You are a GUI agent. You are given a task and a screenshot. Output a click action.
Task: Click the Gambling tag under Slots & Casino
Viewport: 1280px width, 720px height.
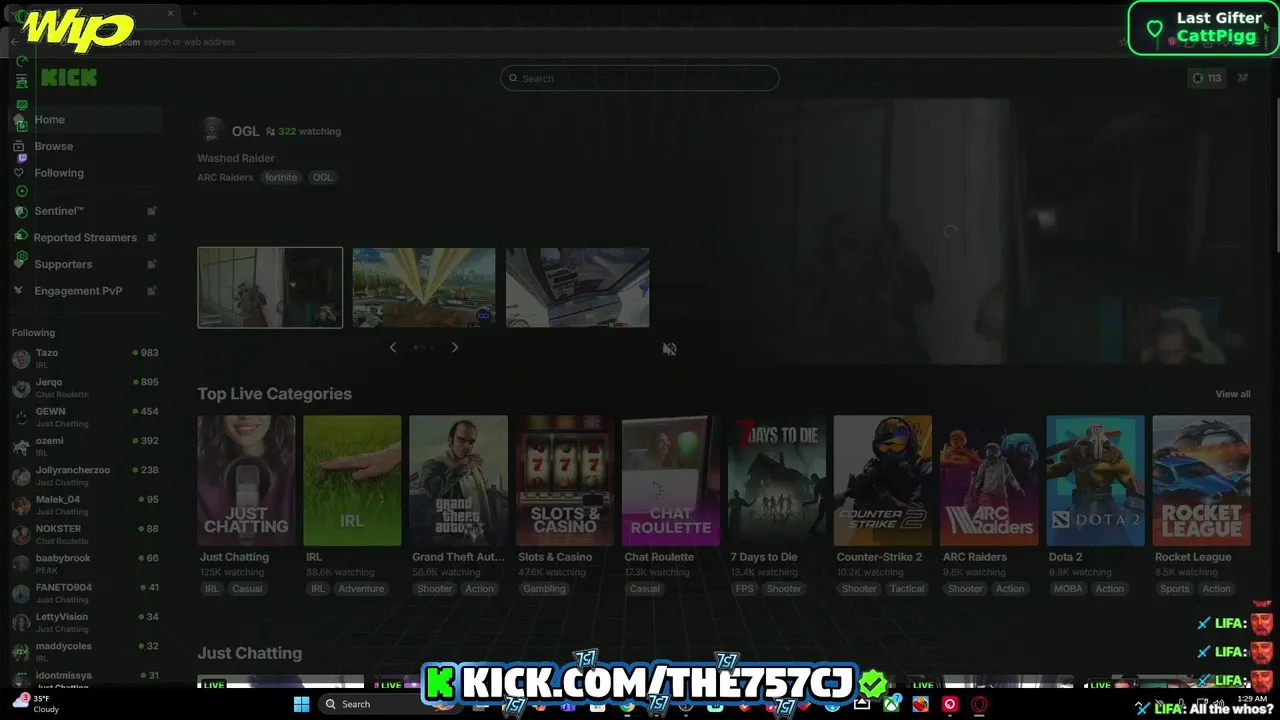click(544, 589)
